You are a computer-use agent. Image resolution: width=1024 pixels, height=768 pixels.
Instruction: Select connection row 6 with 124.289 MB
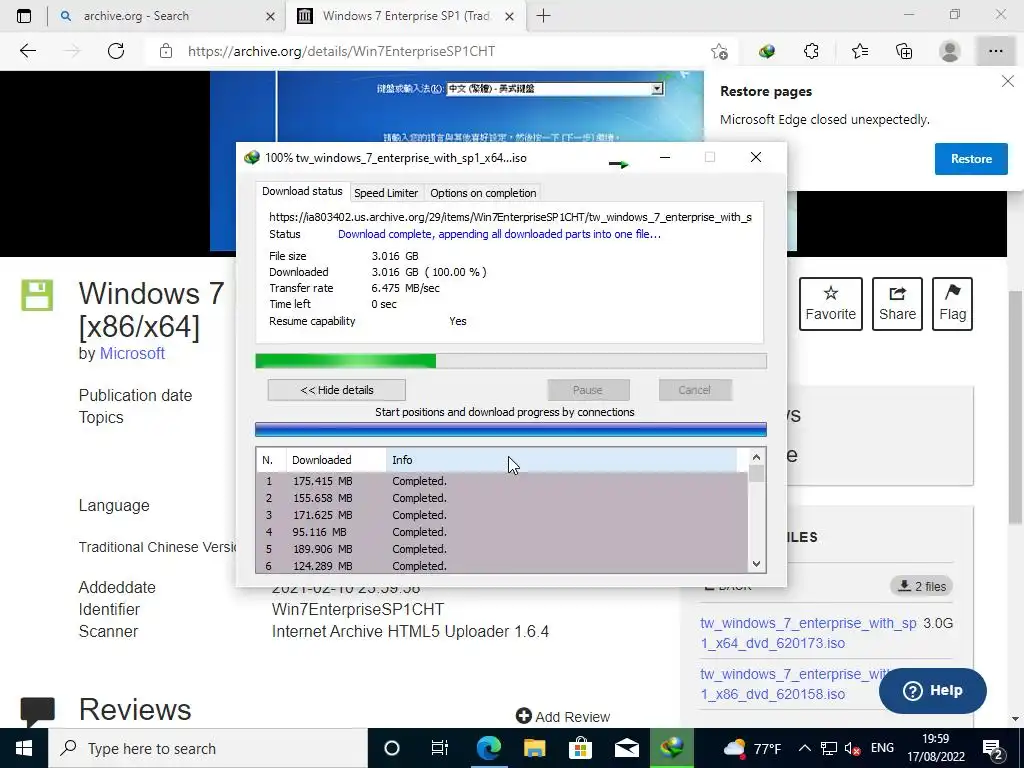point(502,565)
